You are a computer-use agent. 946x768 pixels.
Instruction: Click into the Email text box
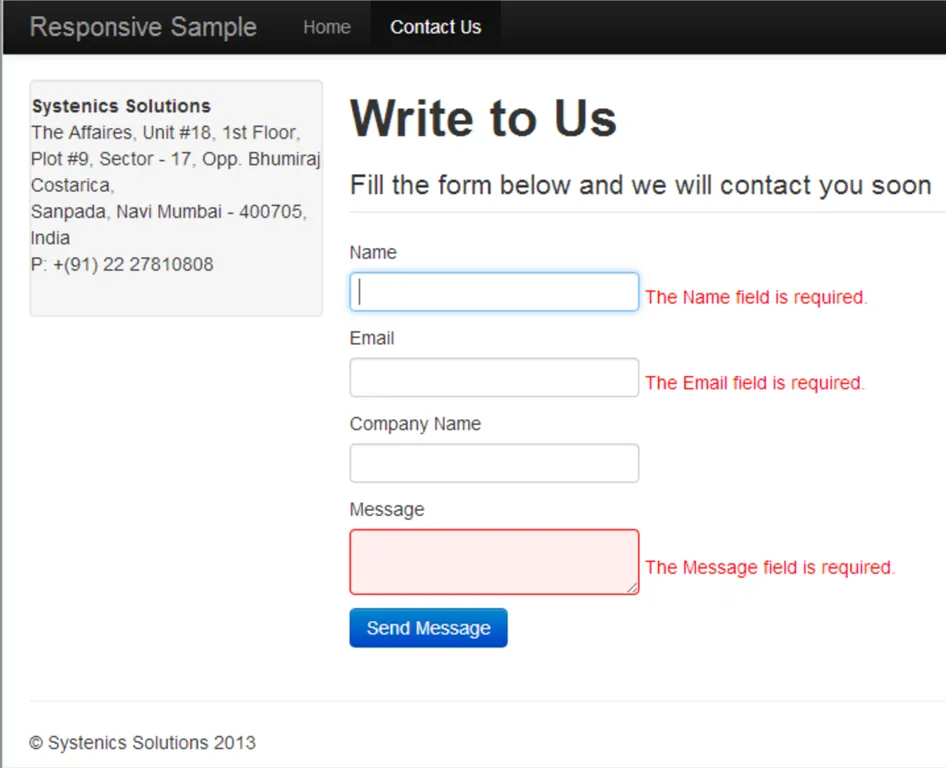point(494,378)
